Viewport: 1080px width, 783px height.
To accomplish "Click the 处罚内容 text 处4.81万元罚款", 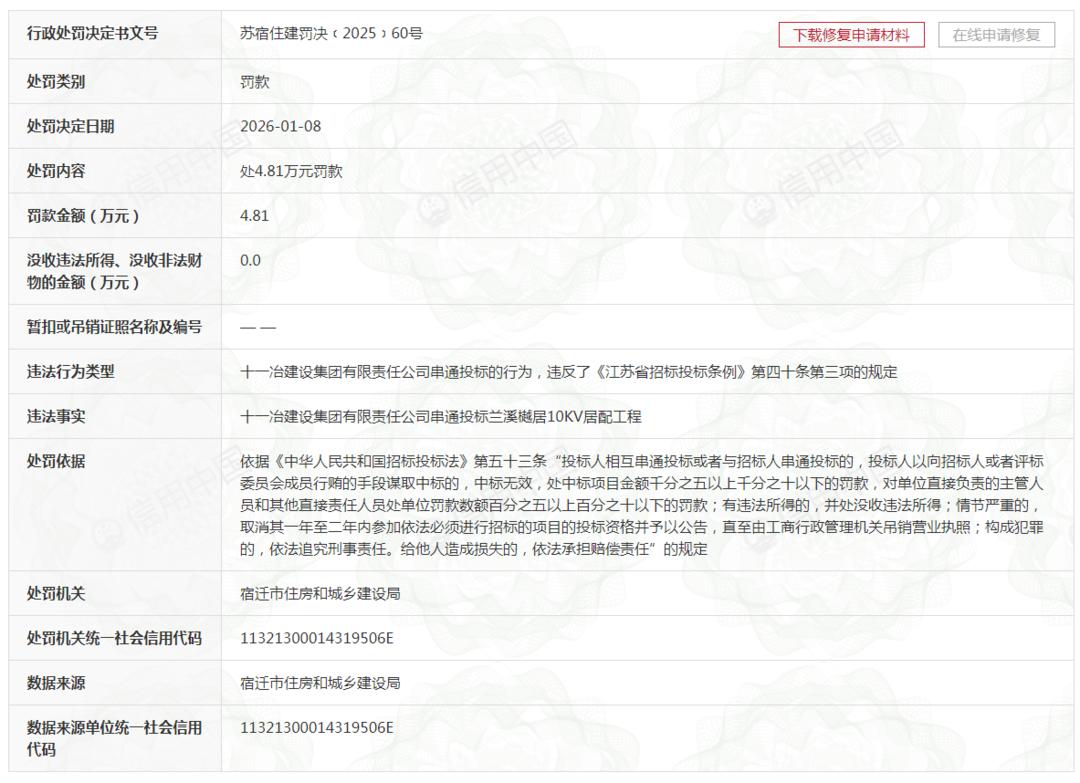I will [291, 171].
